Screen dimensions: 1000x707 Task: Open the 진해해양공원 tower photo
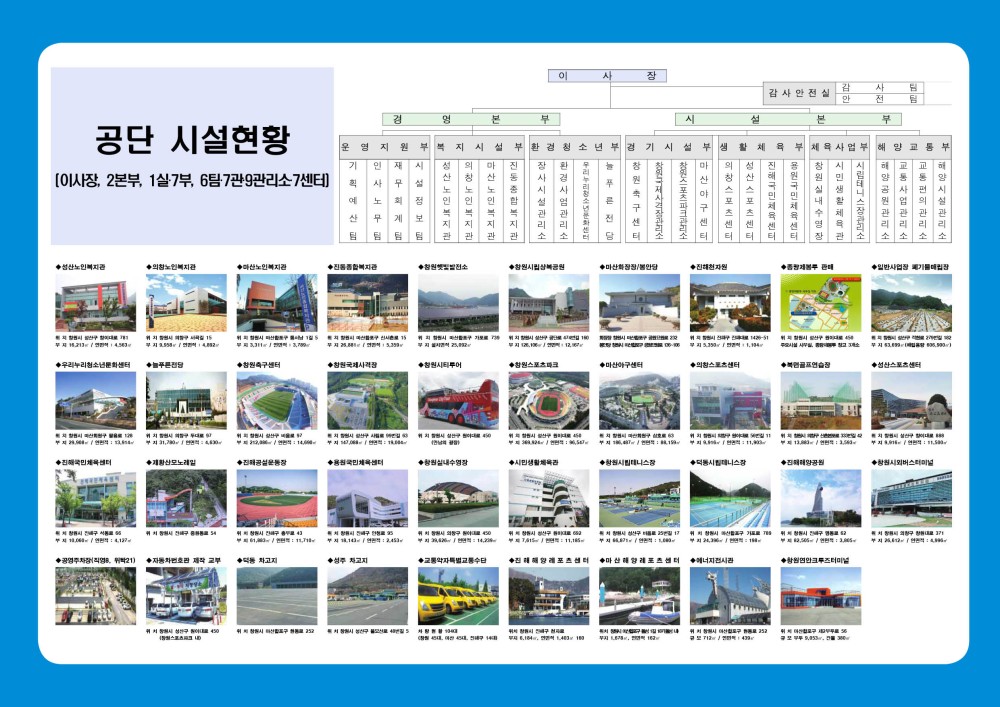click(x=821, y=498)
